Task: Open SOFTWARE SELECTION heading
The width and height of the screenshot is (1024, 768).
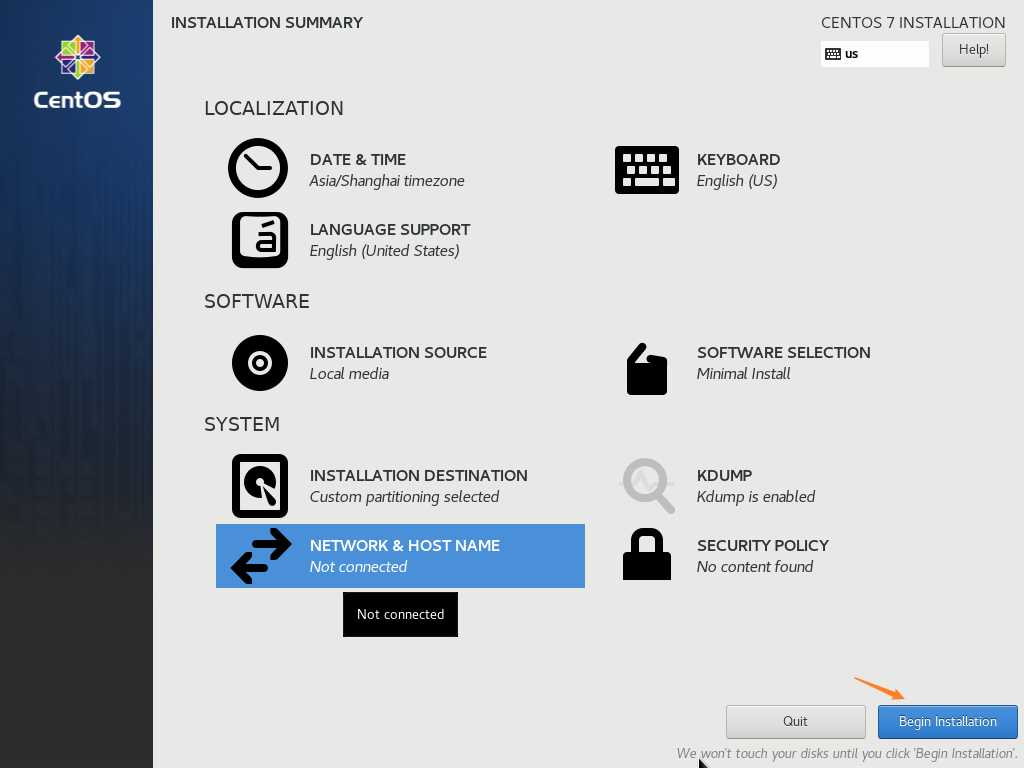Action: (783, 353)
